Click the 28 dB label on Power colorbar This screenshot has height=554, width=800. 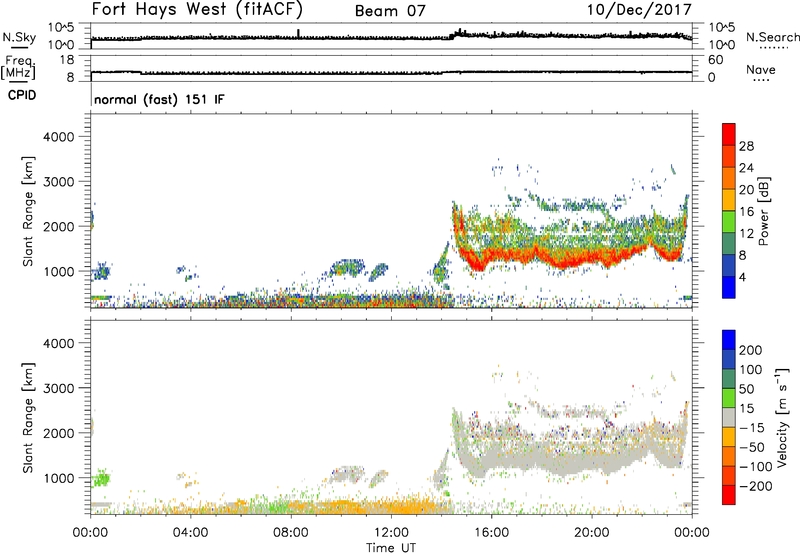pos(746,146)
